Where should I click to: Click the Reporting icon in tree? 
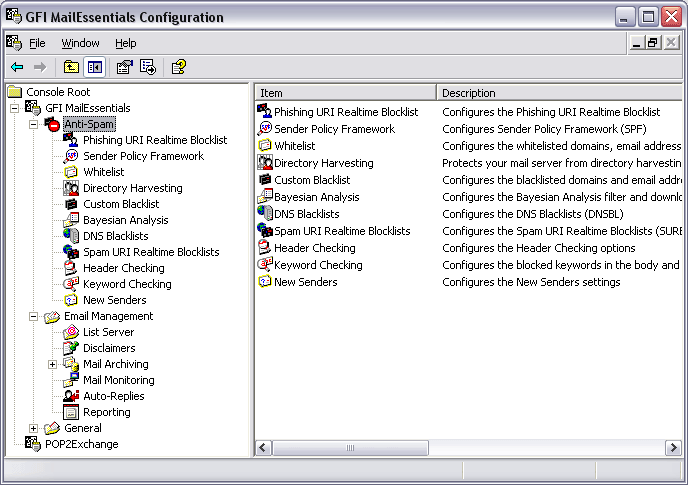[x=71, y=412]
